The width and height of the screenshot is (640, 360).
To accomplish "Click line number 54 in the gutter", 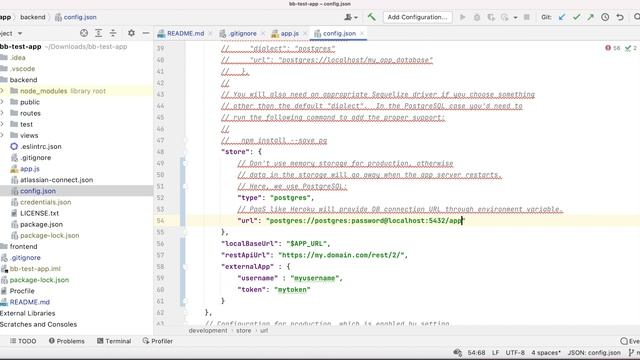I will [160, 220].
